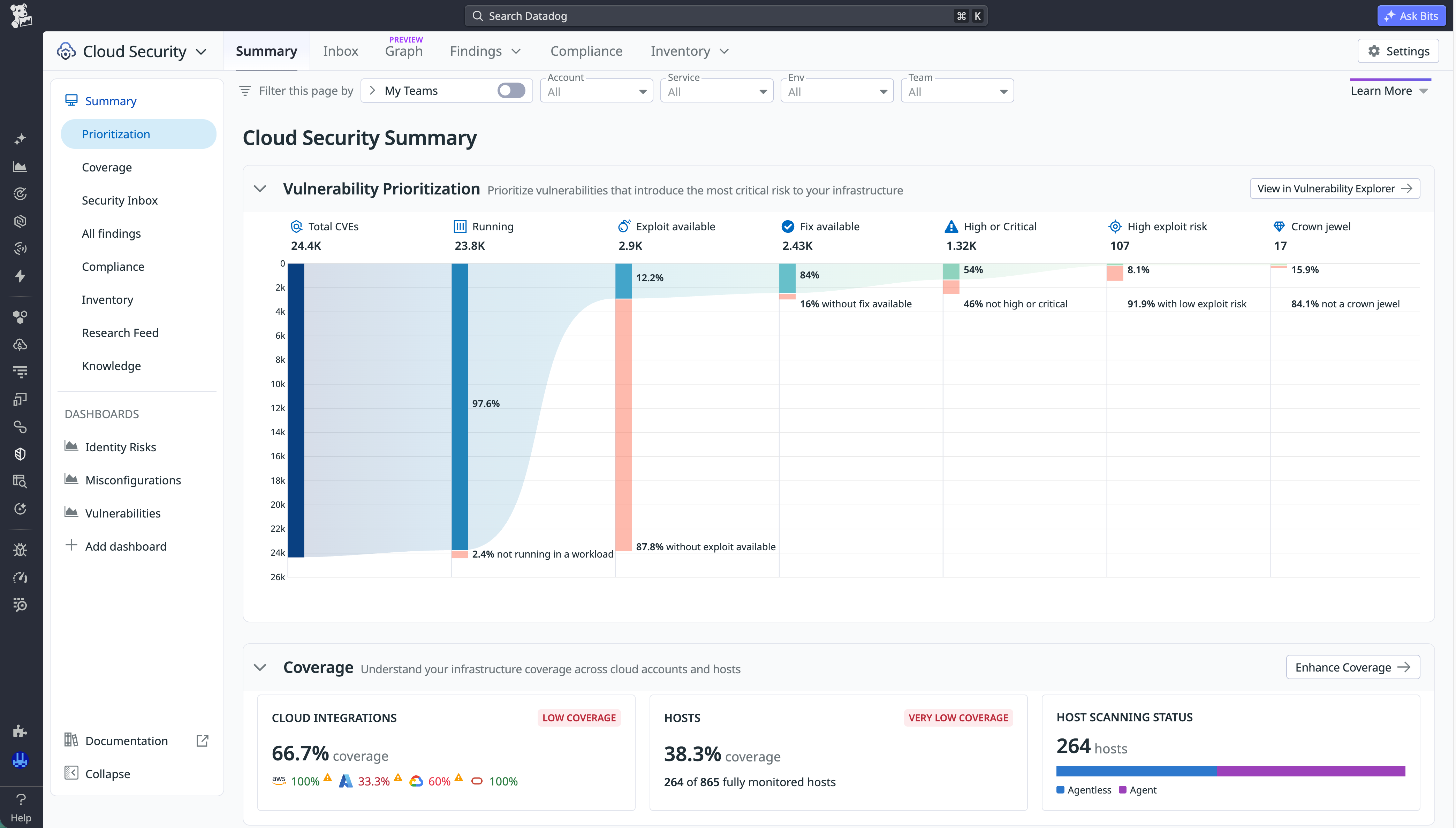Open the speedometer gauge icon in the sidebar
This screenshot has height=828, width=1456.
coord(21,577)
